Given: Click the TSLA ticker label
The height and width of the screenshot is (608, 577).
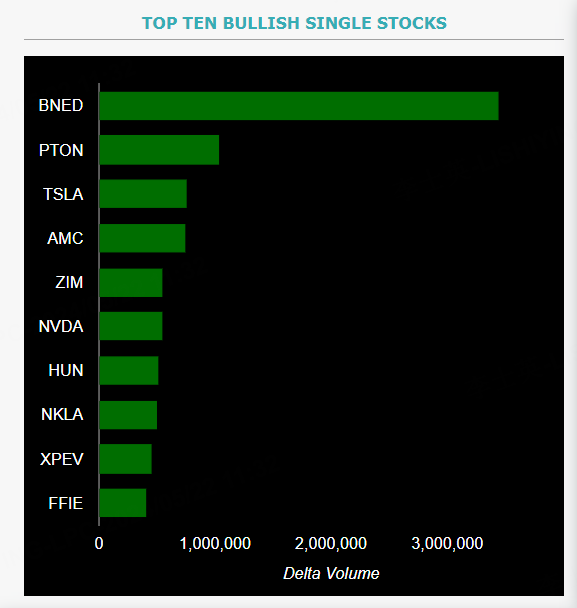Looking at the screenshot, I should (63, 194).
